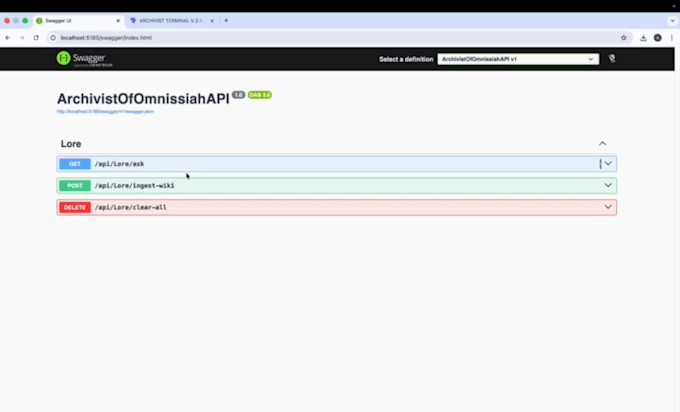Click the /api/Lore/clear-all path text
The height and width of the screenshot is (412, 680).
tap(131, 207)
